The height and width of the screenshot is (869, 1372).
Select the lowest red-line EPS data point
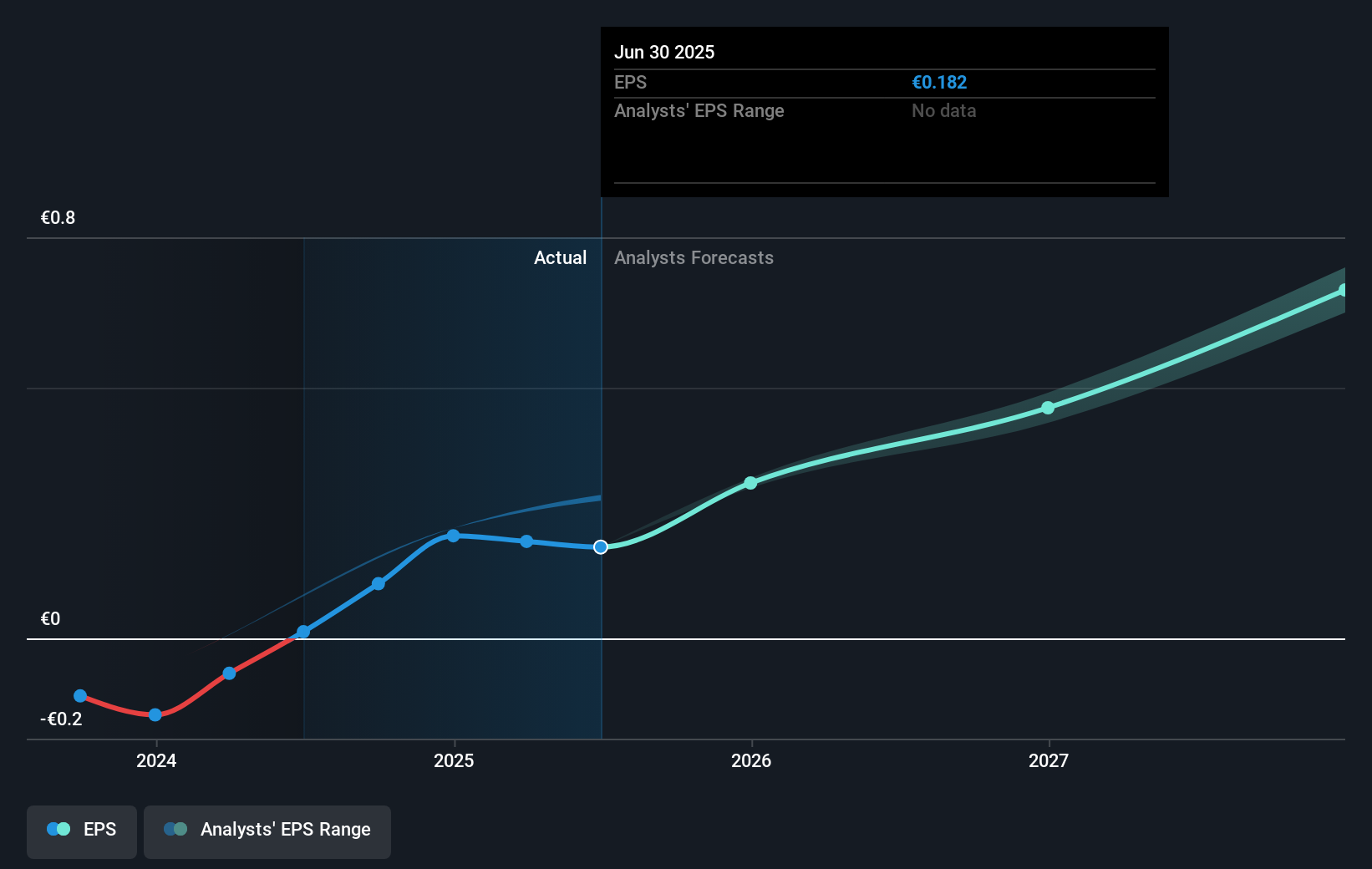(155, 714)
